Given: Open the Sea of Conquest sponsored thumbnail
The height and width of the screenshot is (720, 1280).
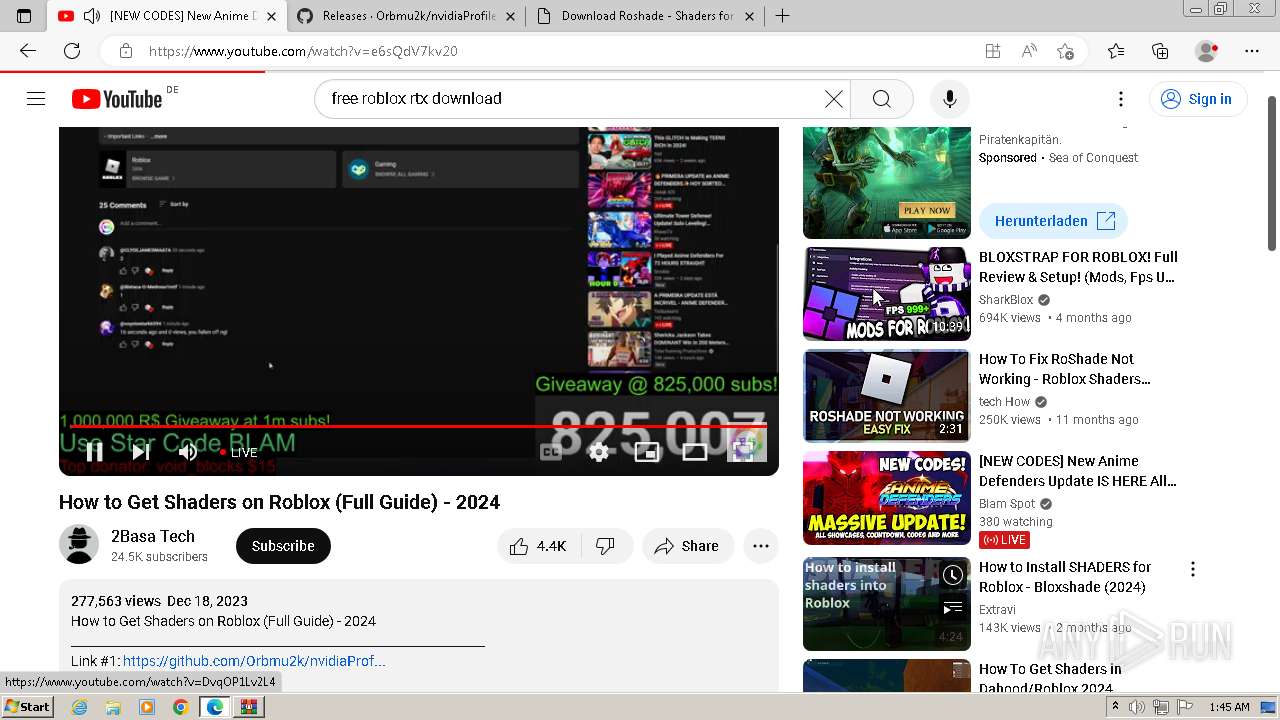Looking at the screenshot, I should click(887, 182).
